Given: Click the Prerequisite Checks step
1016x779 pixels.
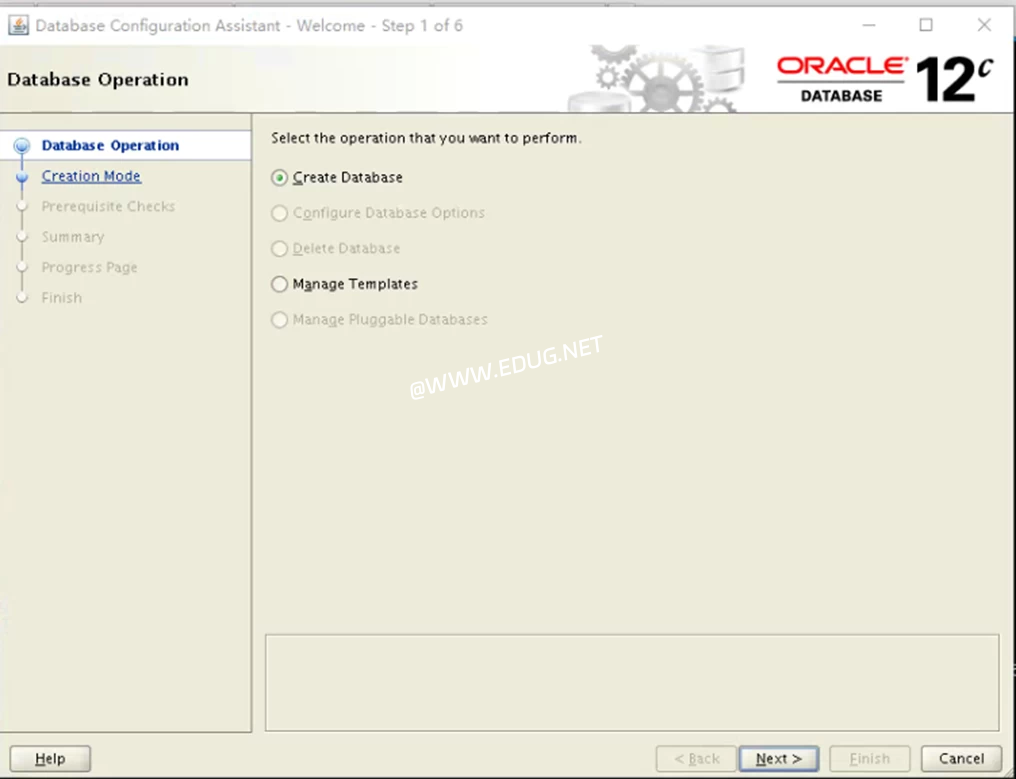Looking at the screenshot, I should pos(108,207).
